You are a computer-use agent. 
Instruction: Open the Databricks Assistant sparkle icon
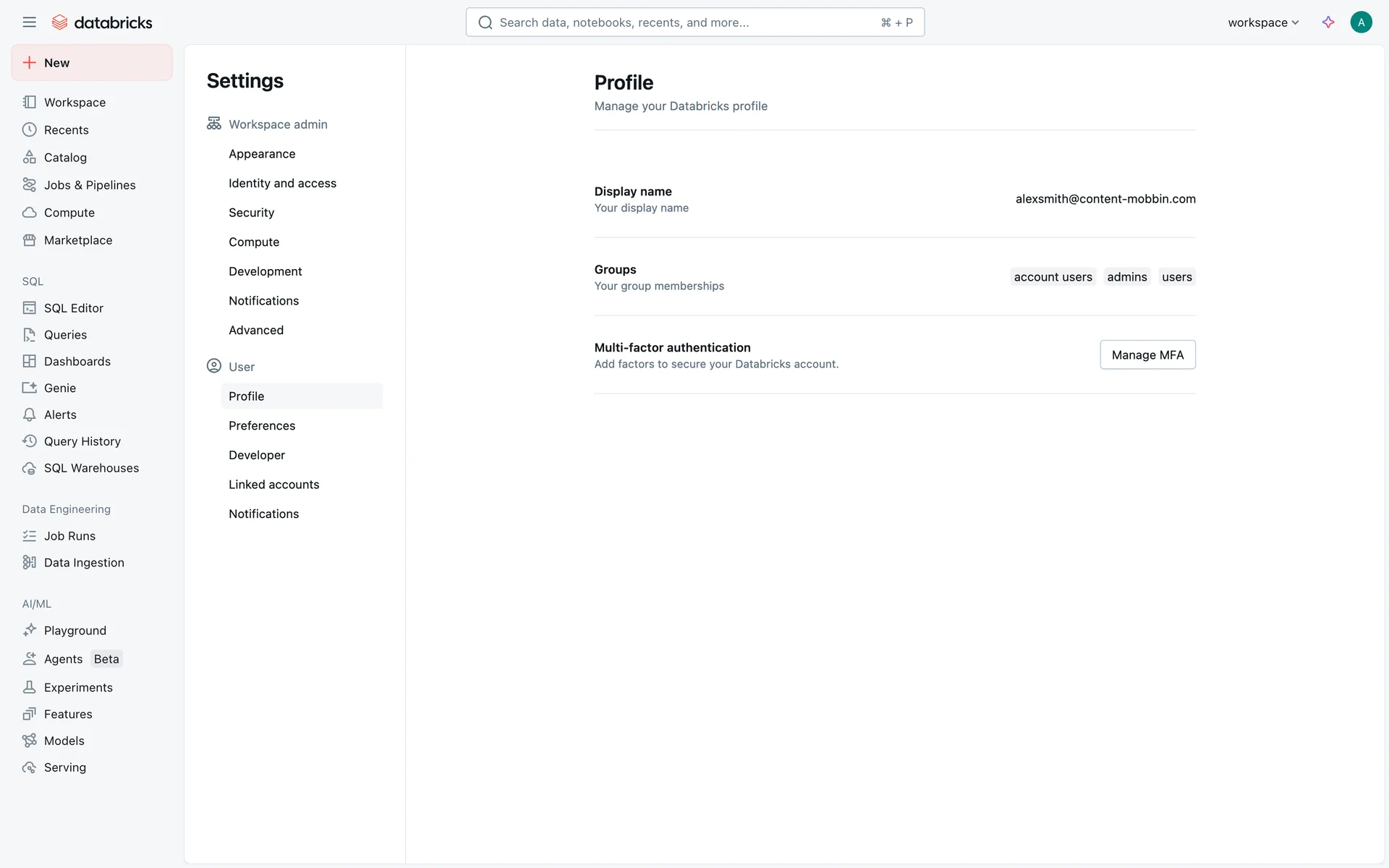coord(1328,22)
